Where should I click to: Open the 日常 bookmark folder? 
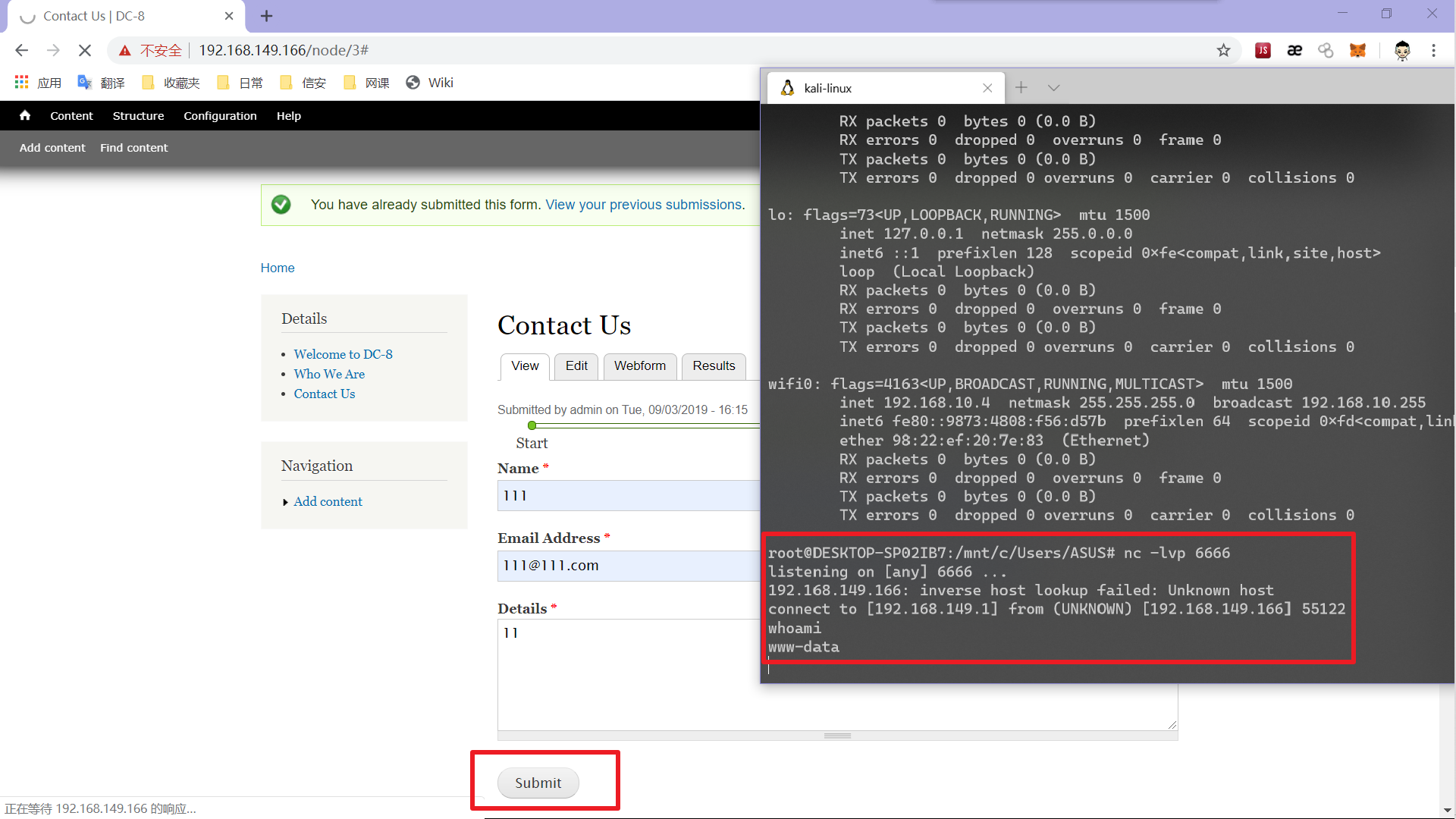240,83
